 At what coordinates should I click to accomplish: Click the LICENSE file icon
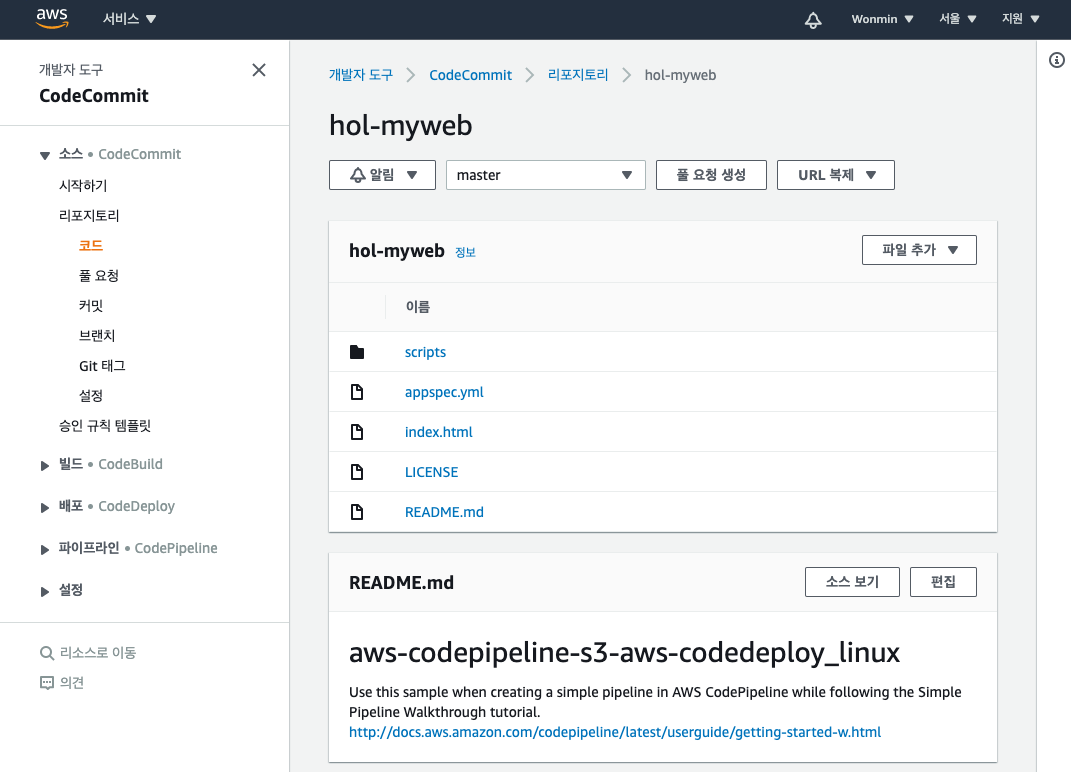[x=357, y=472]
